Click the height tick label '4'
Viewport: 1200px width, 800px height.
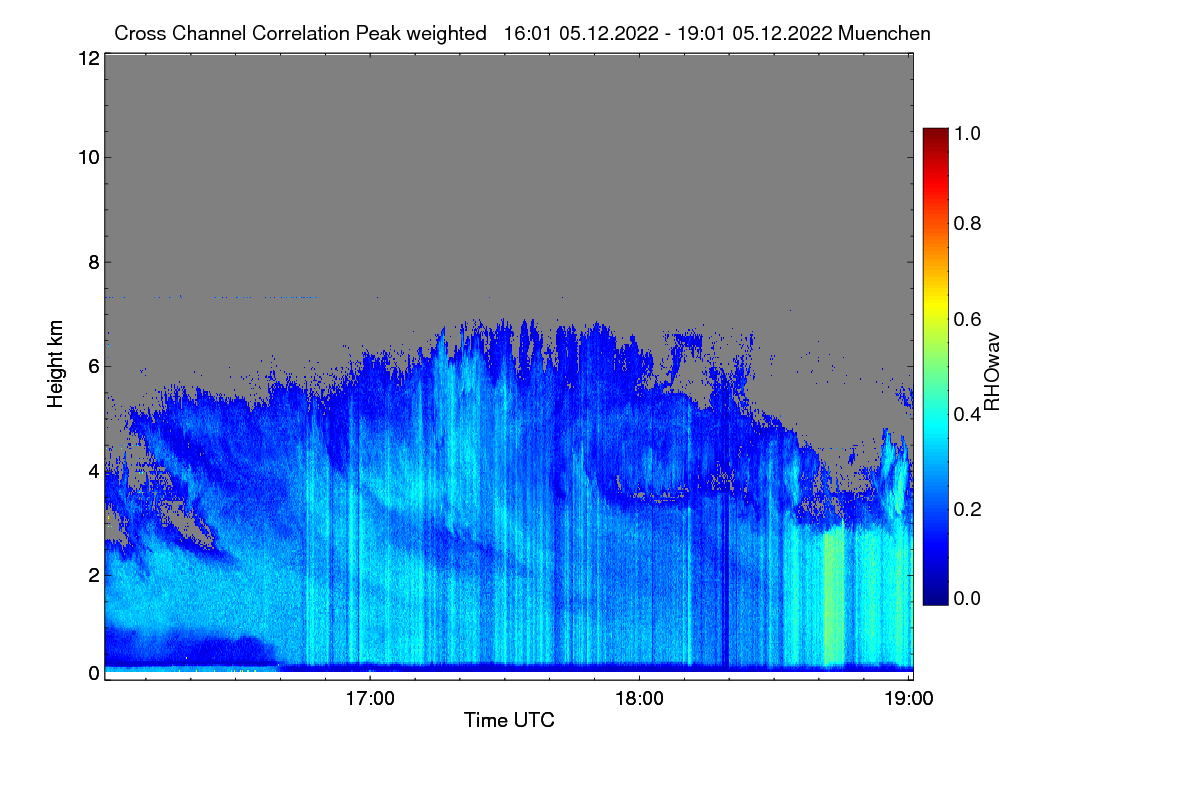94,470
